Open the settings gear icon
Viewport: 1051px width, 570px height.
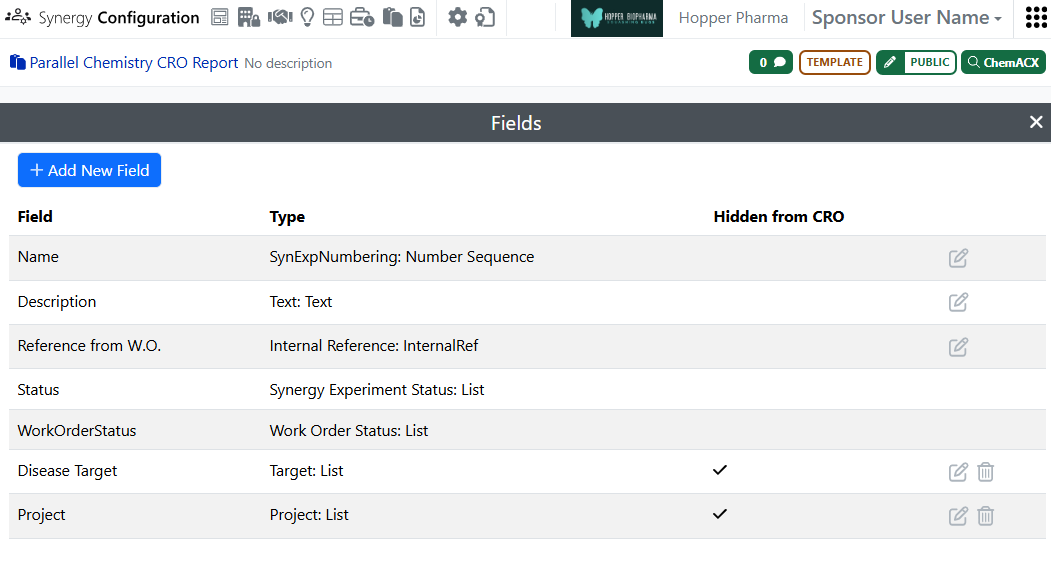pos(457,17)
